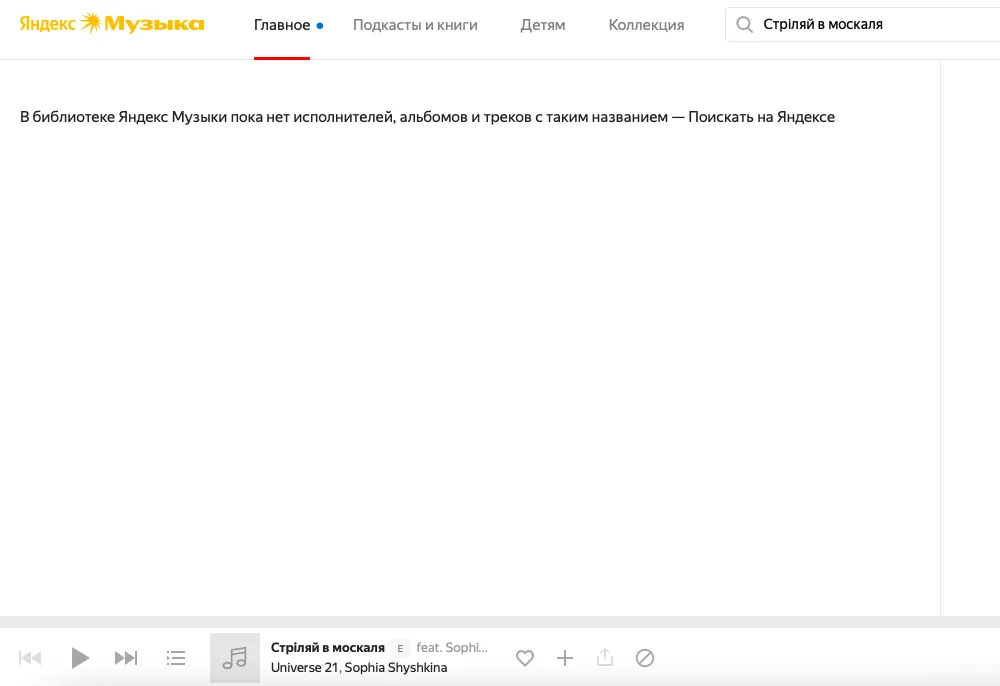Open the playback queue list
This screenshot has width=1000, height=686.
point(176,658)
